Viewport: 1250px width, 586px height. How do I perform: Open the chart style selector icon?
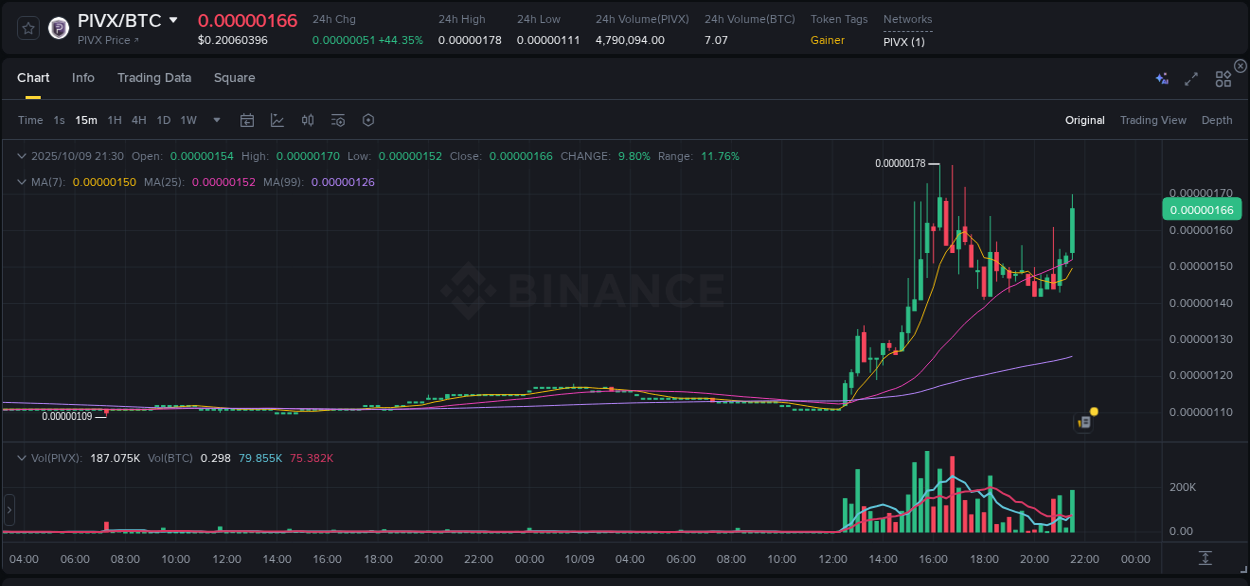click(277, 120)
